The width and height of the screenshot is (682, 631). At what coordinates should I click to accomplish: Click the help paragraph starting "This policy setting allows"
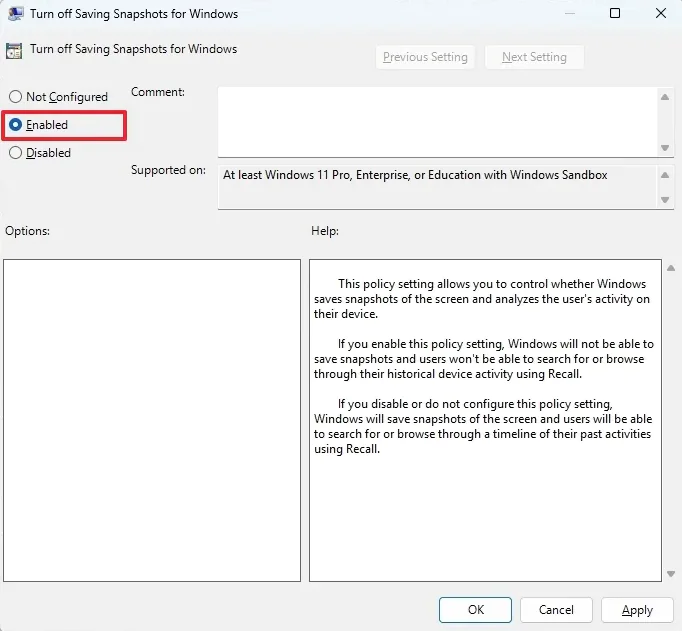(x=482, y=299)
